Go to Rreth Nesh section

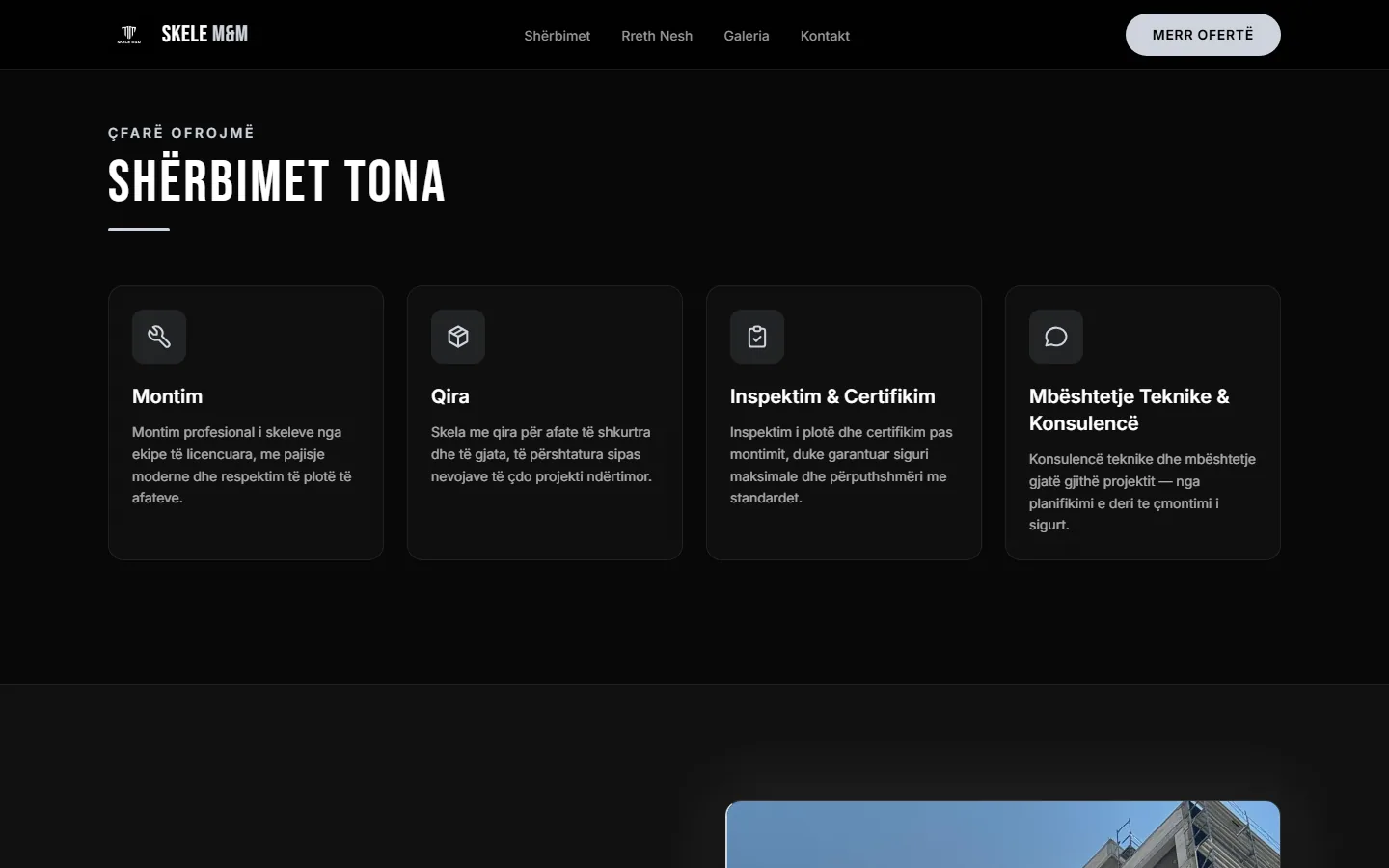tap(657, 36)
